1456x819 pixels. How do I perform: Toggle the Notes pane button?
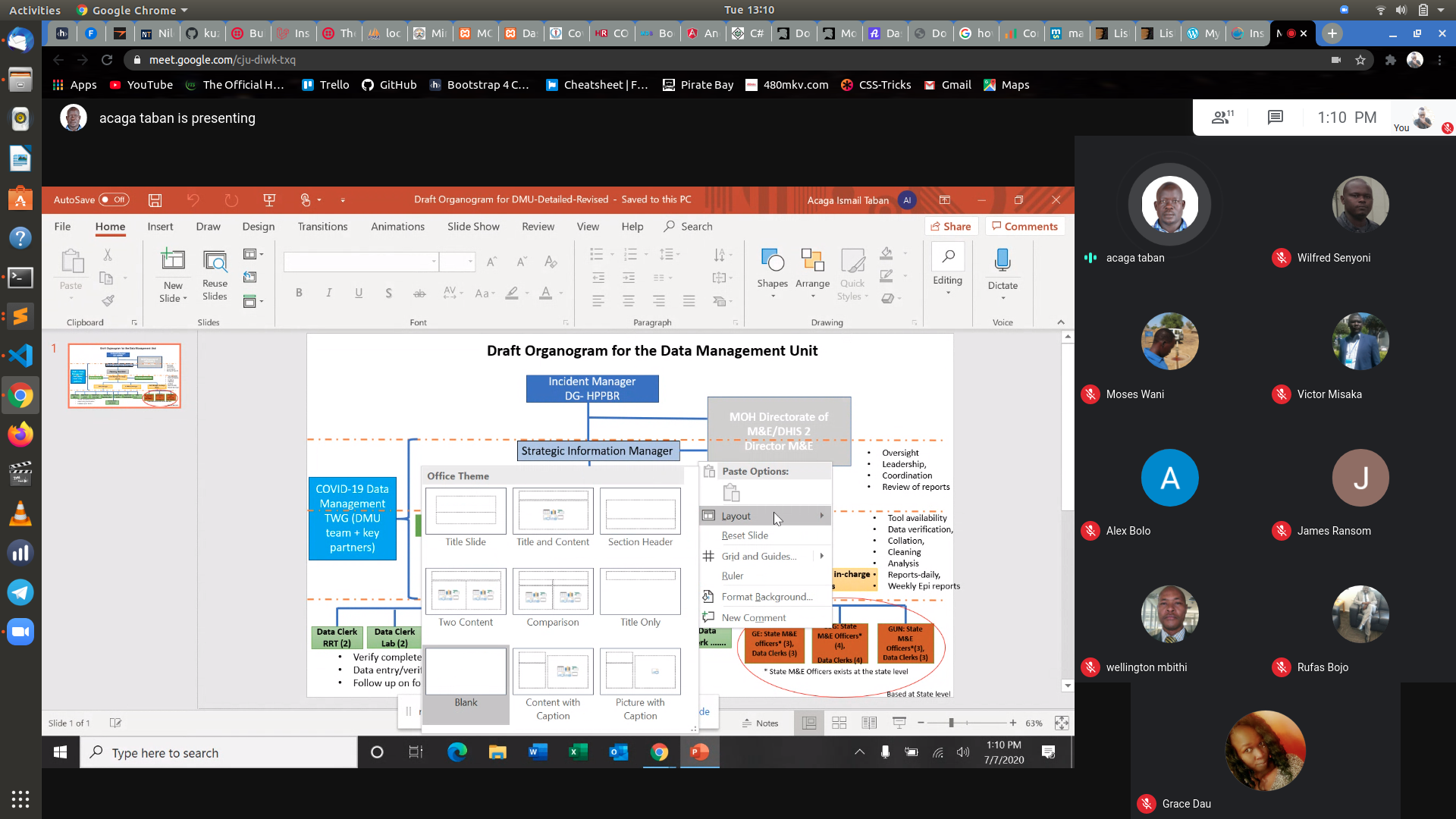click(x=761, y=723)
